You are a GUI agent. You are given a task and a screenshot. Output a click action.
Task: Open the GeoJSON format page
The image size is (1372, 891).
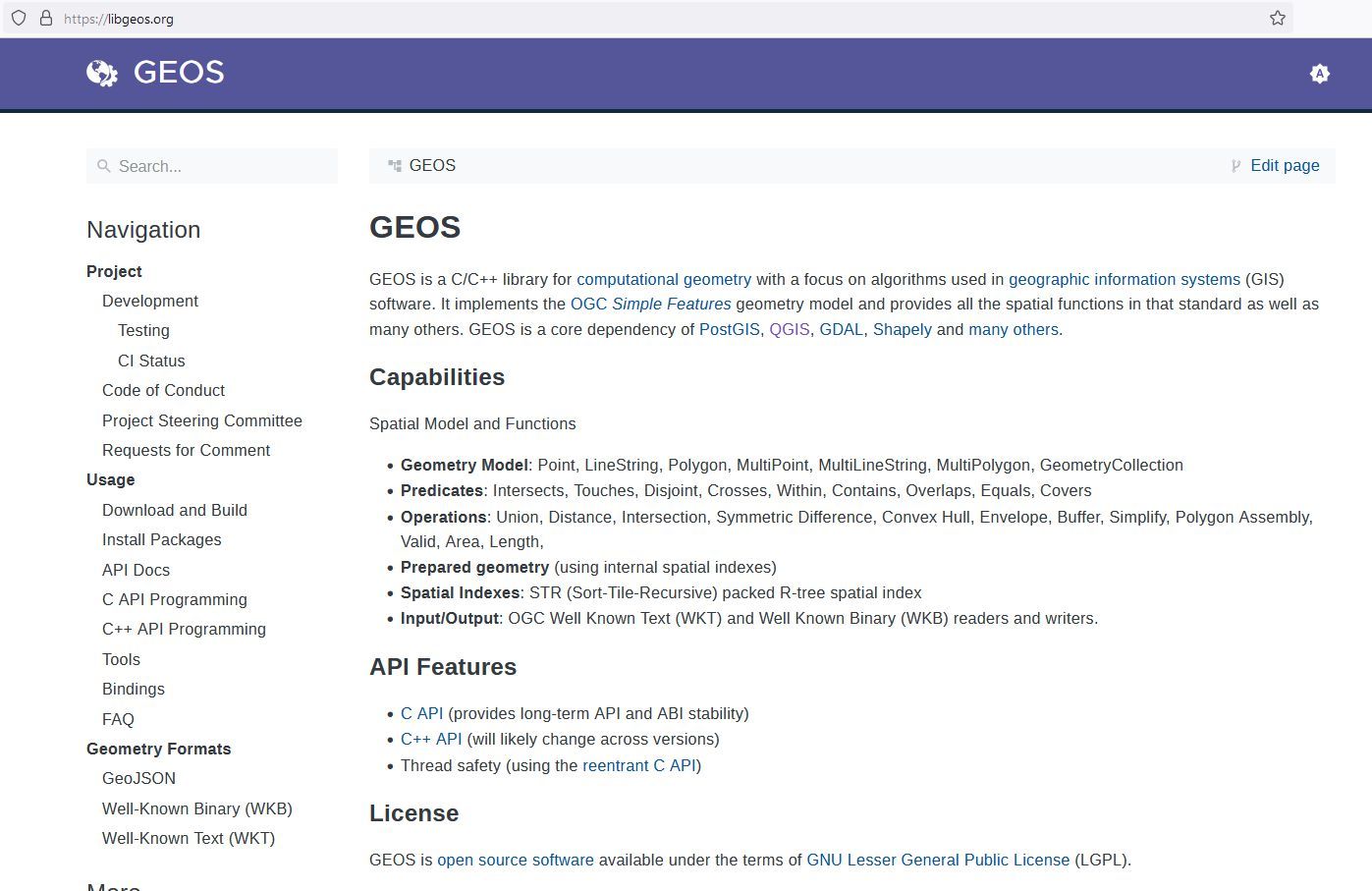pyautogui.click(x=139, y=778)
